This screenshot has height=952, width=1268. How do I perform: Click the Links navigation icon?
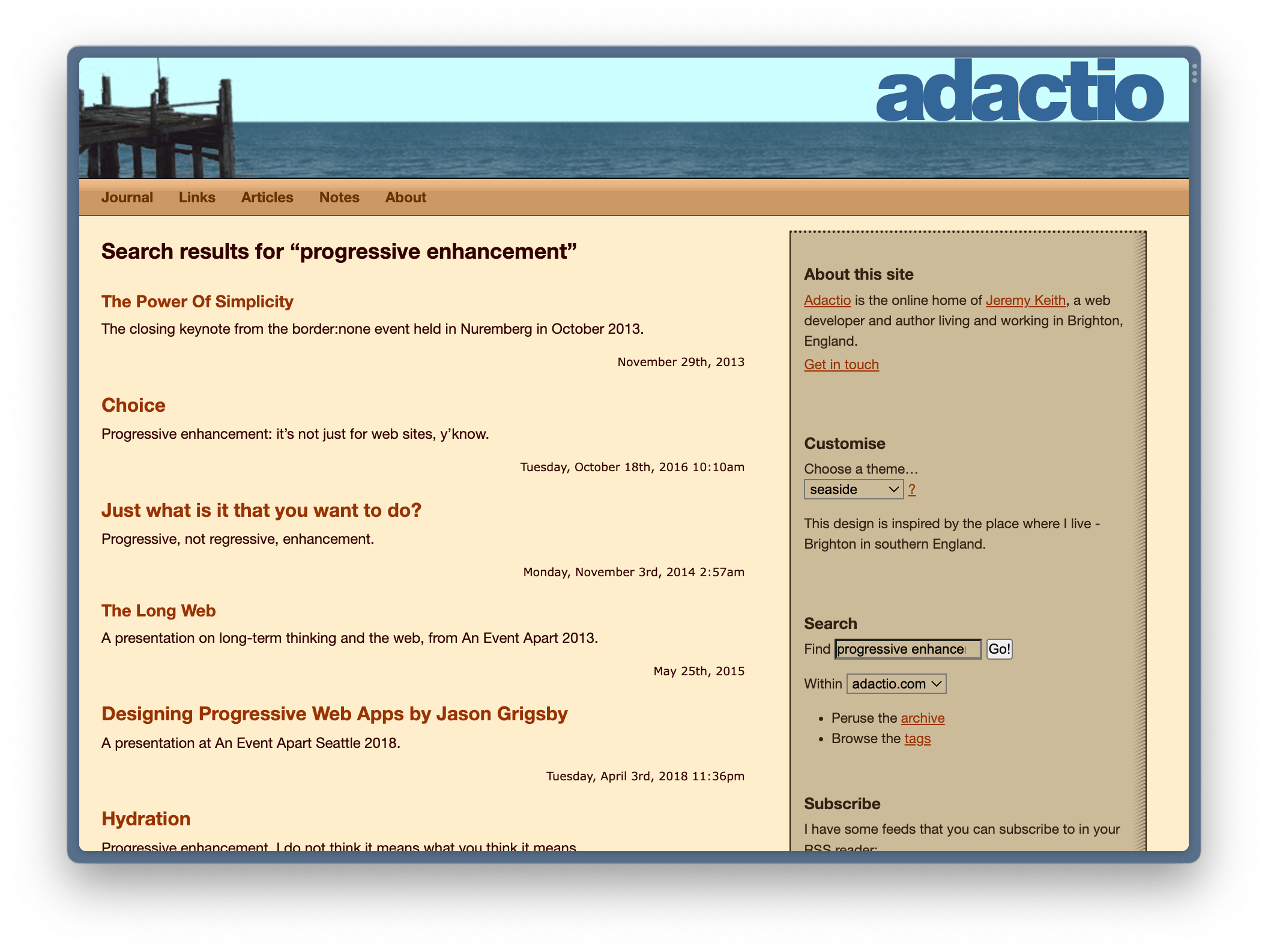click(x=197, y=197)
